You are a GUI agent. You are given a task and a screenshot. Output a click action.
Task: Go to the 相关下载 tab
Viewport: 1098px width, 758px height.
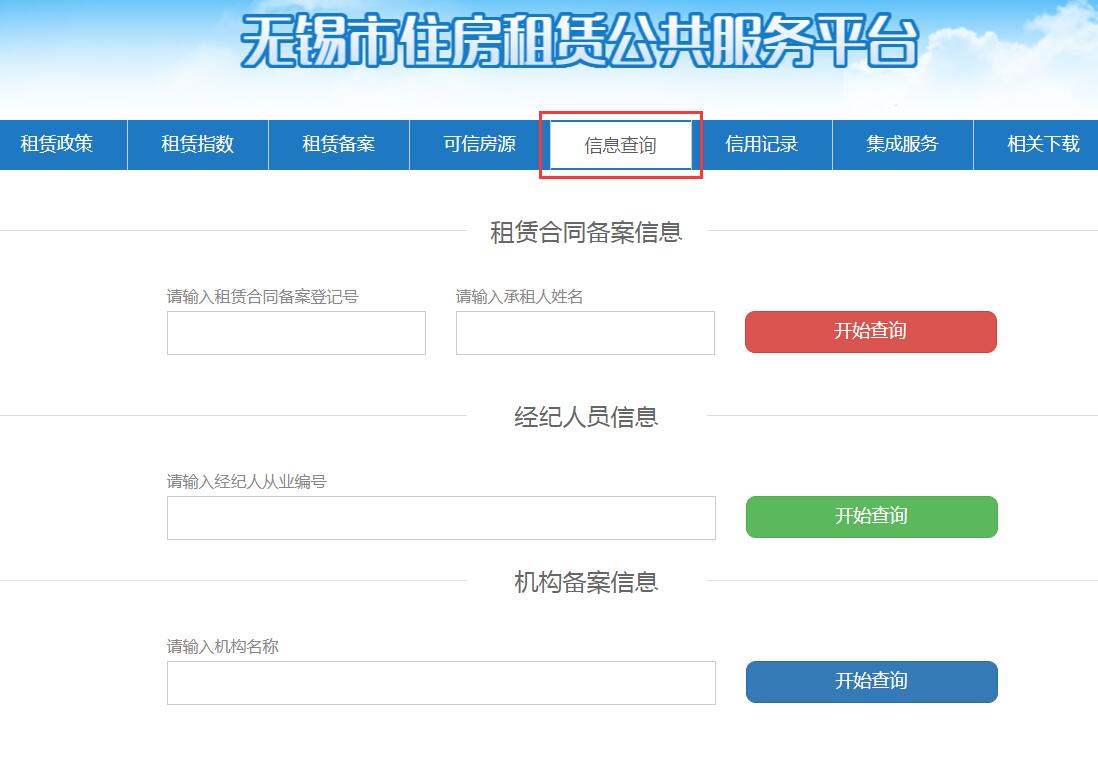pos(1042,144)
